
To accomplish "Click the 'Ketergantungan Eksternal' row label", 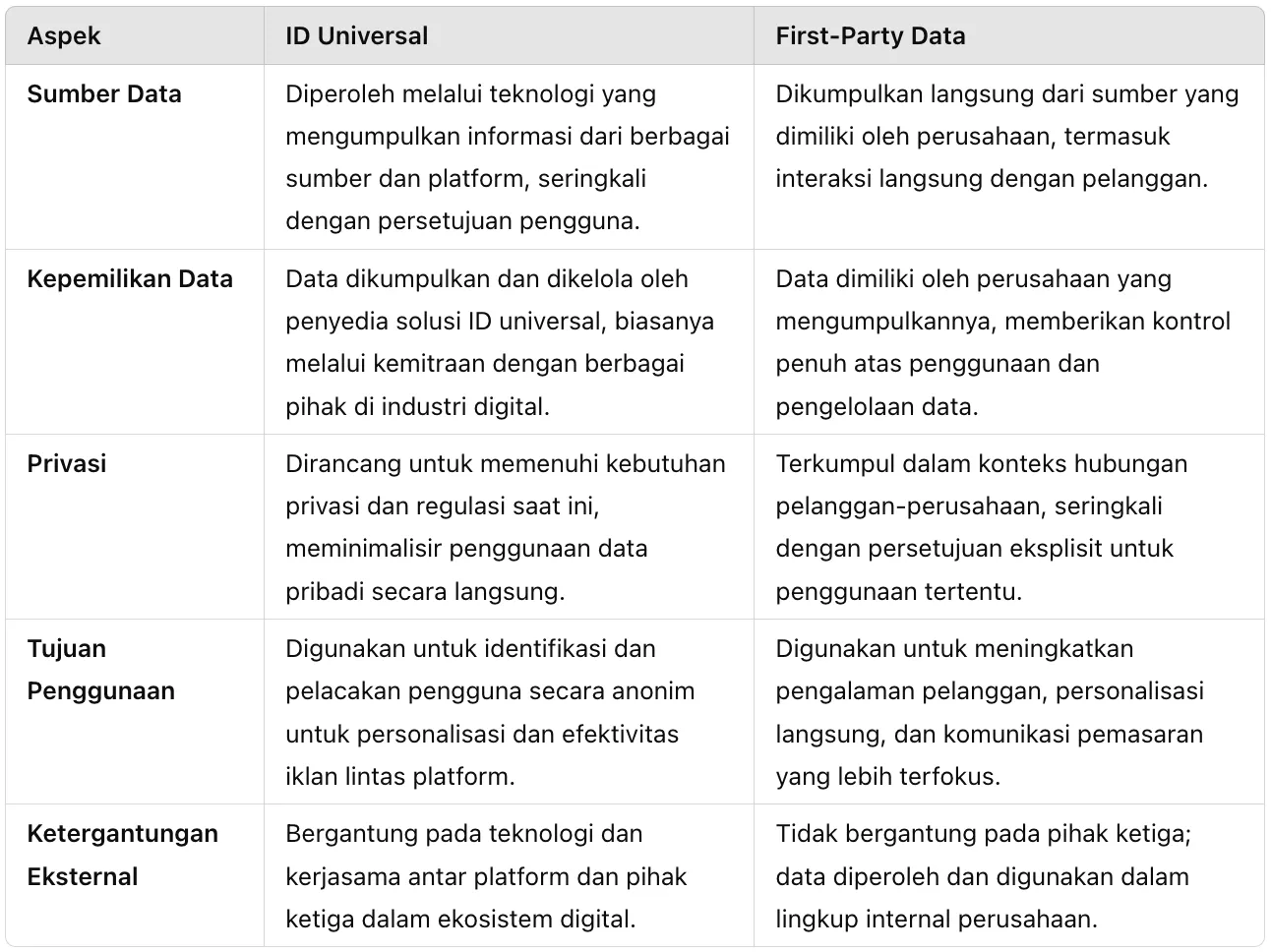I will pyautogui.click(x=122, y=855).
